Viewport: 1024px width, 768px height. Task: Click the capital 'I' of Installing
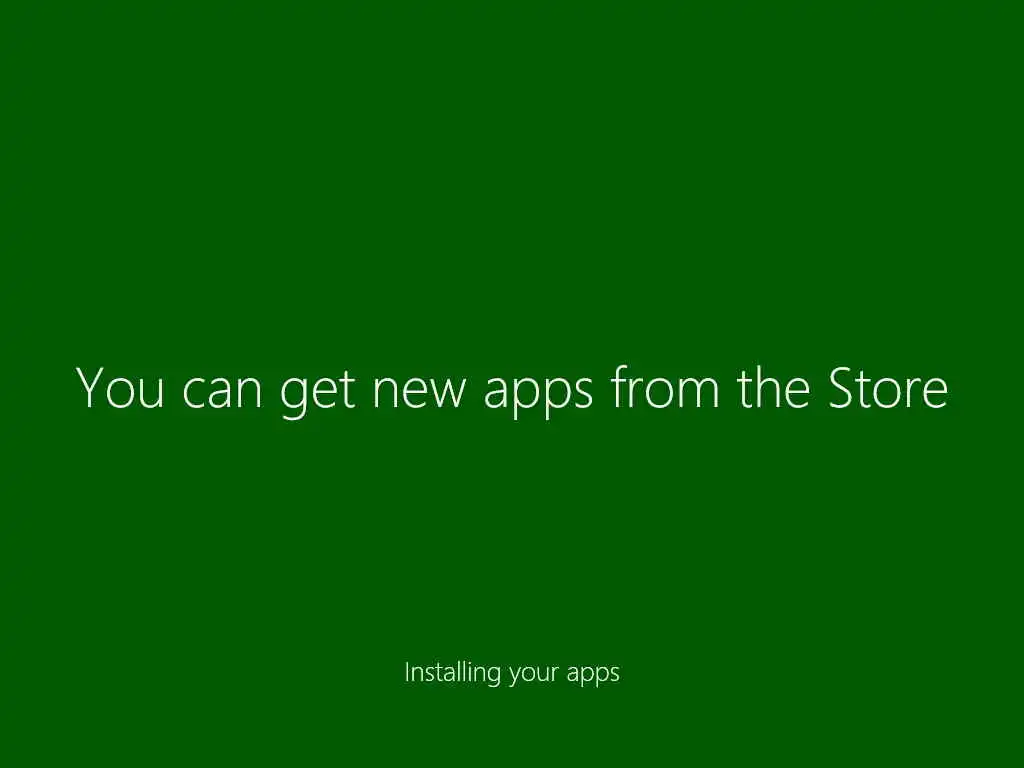coord(406,672)
